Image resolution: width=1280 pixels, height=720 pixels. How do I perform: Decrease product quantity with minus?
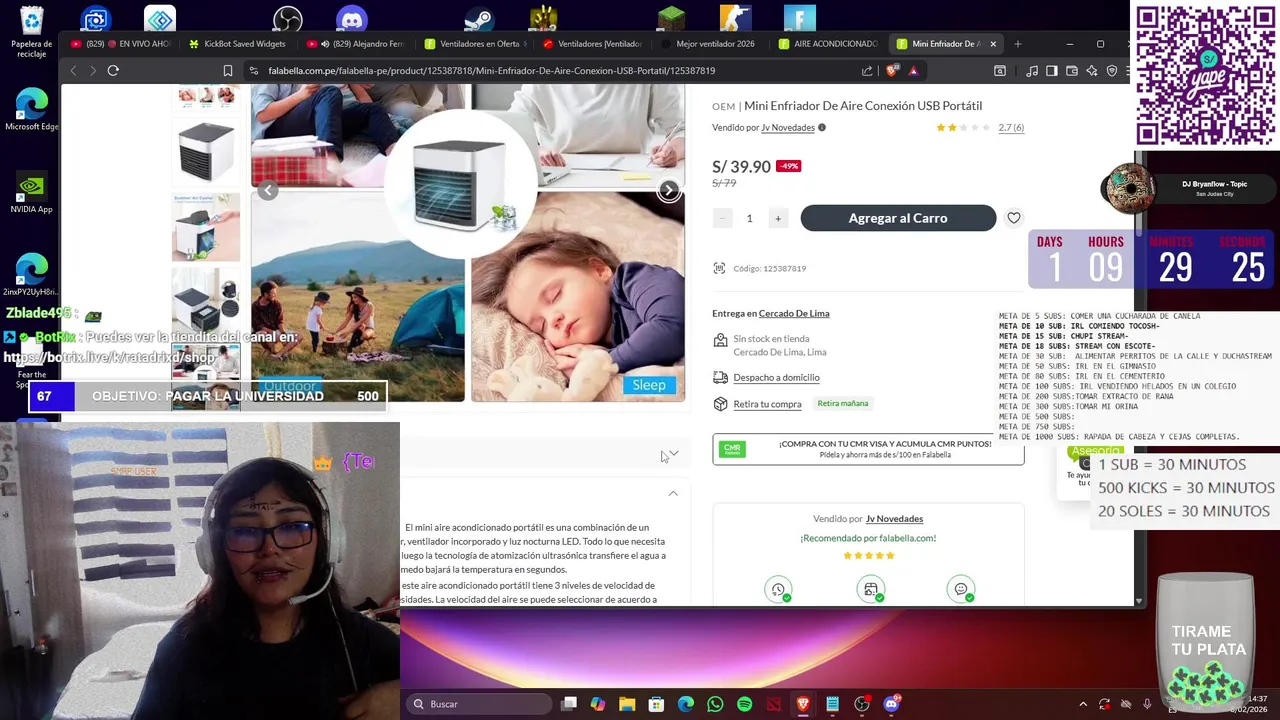click(722, 218)
